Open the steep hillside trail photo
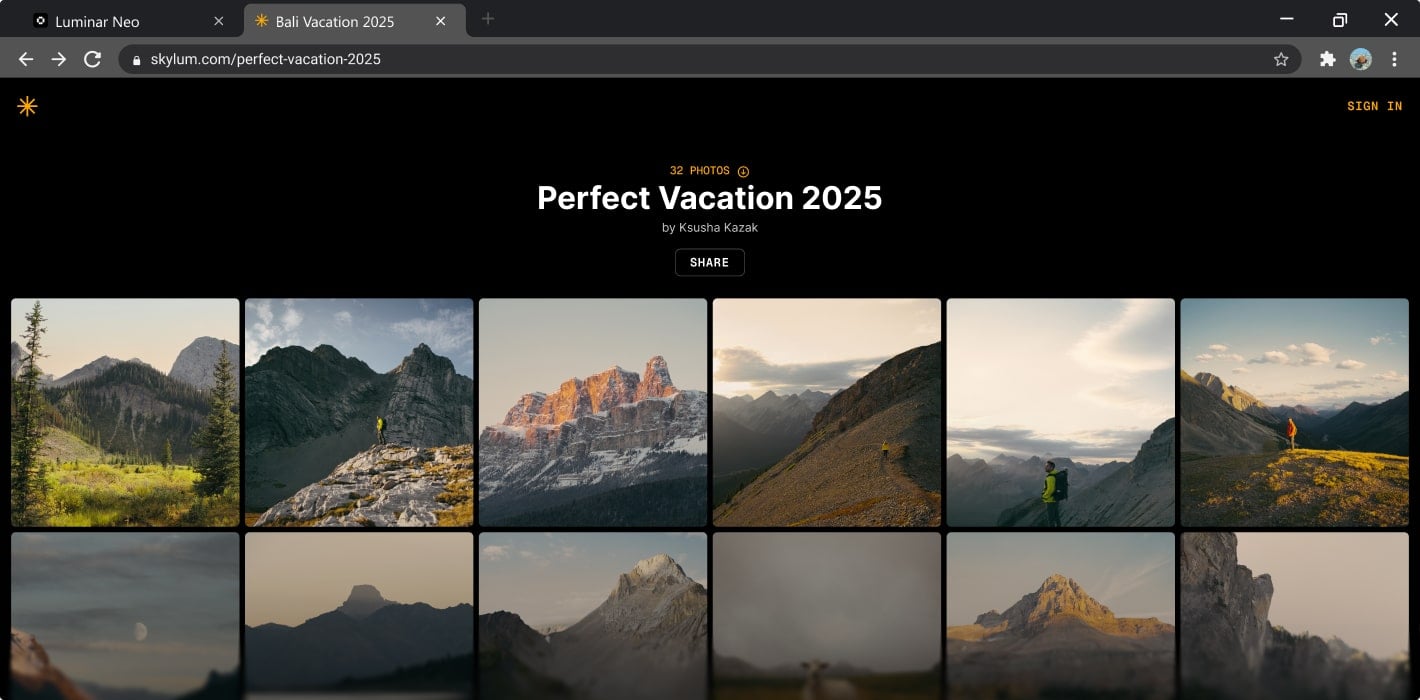Screen dimensions: 1420x700 [827, 412]
